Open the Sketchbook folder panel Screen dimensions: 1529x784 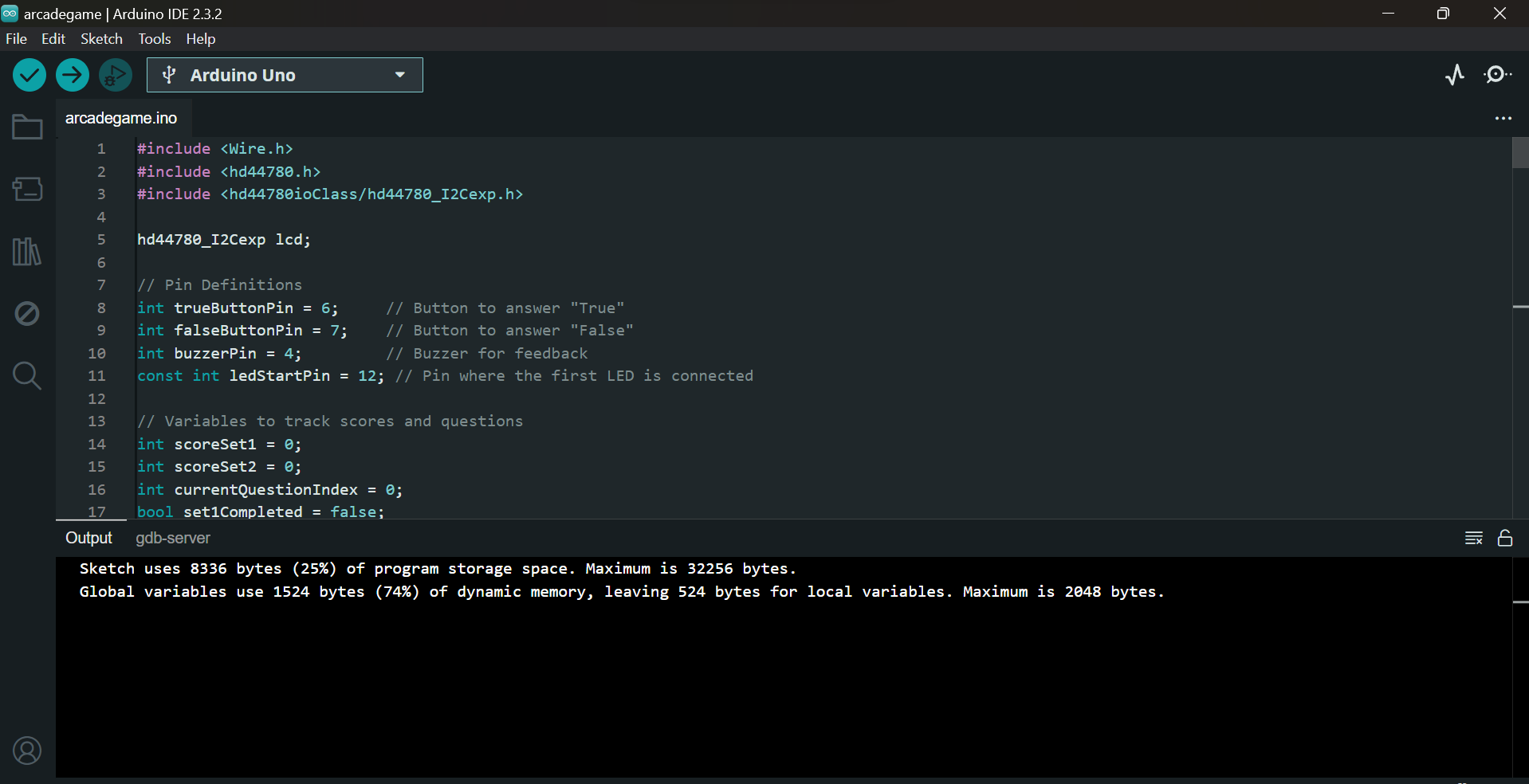[27, 127]
